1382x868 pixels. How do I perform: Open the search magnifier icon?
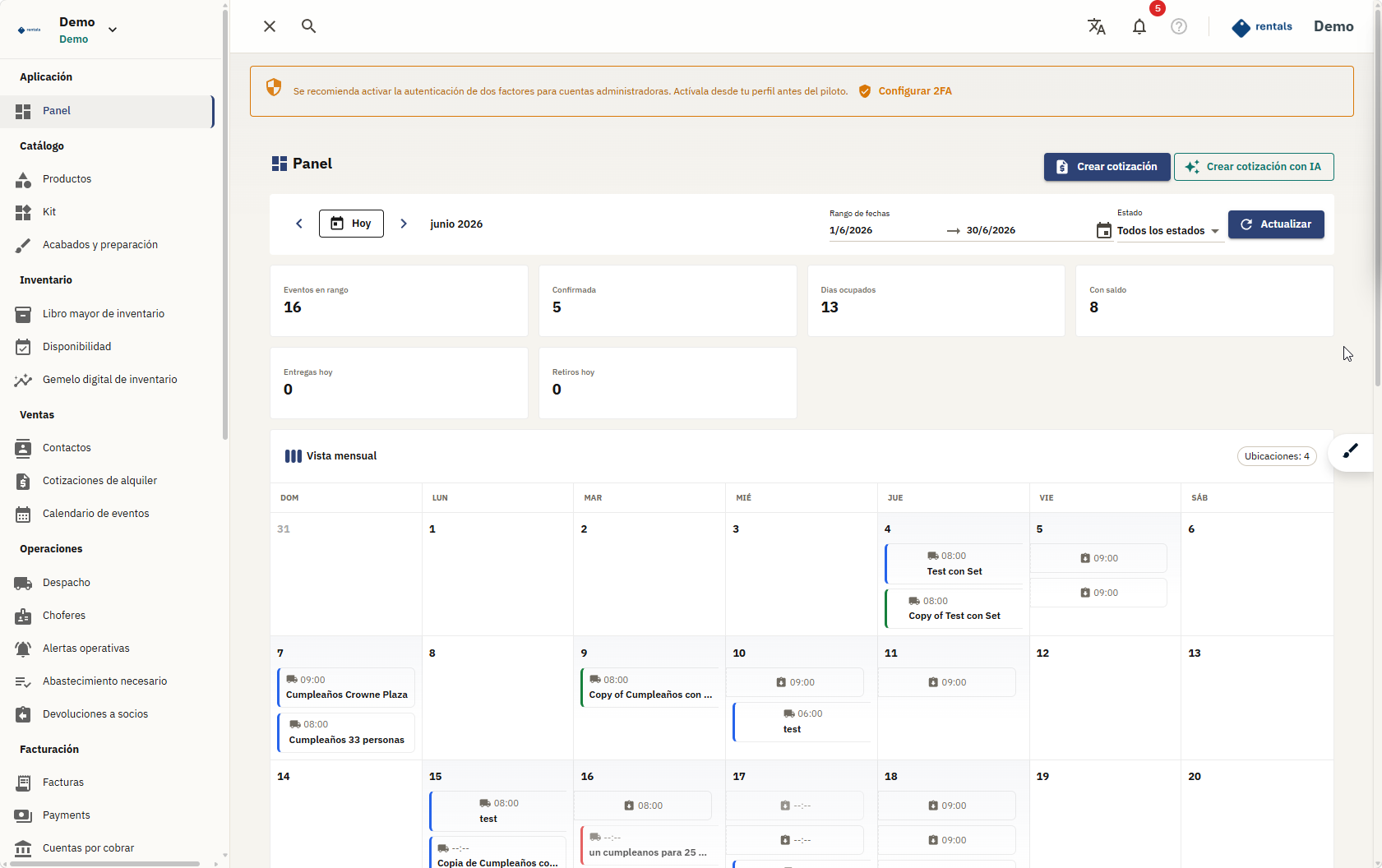pyautogui.click(x=308, y=26)
